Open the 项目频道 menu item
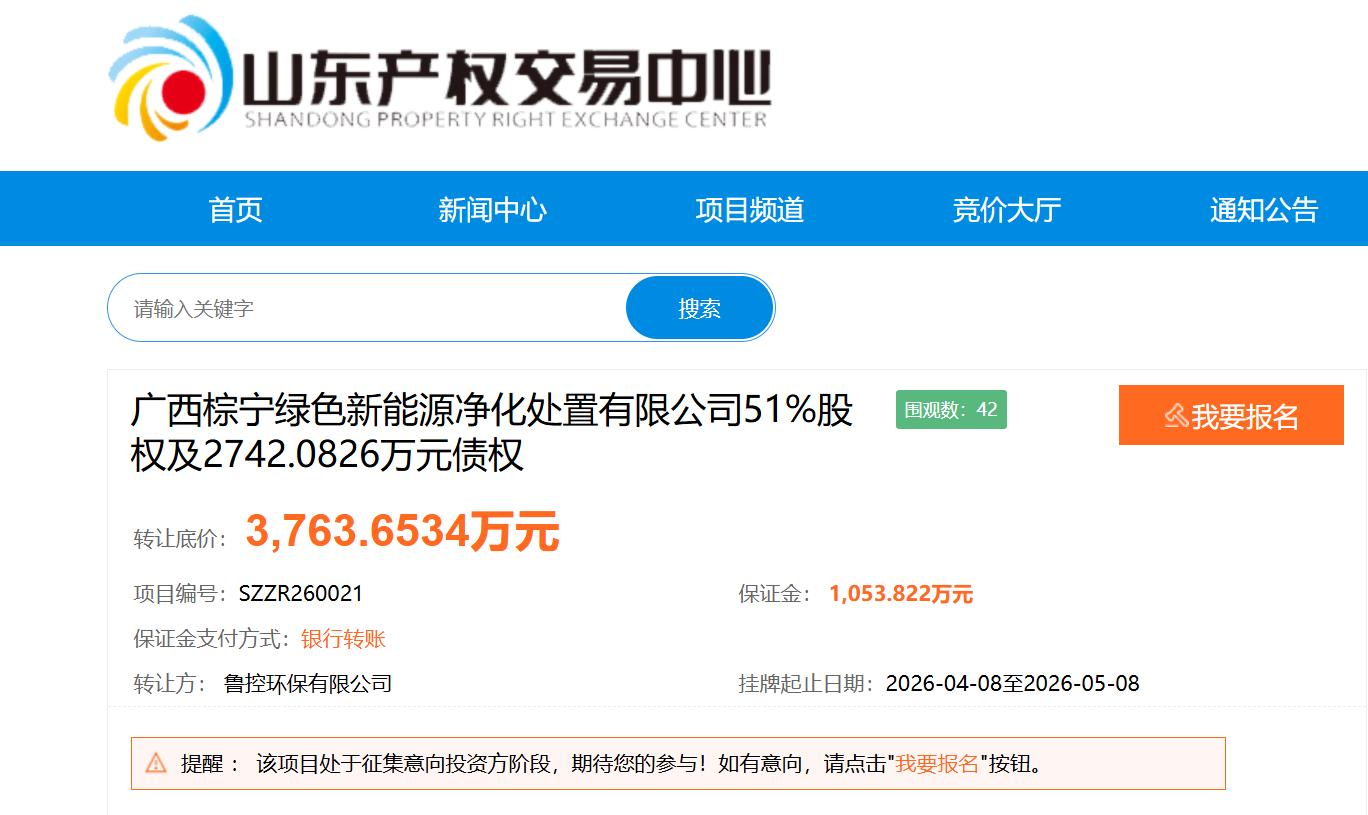 coord(750,210)
